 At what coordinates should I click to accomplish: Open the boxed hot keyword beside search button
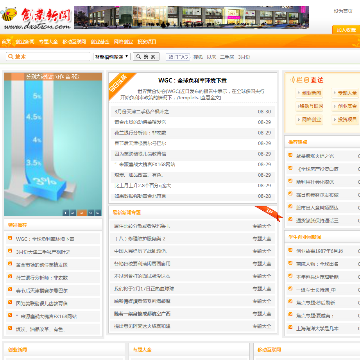(x=178, y=57)
